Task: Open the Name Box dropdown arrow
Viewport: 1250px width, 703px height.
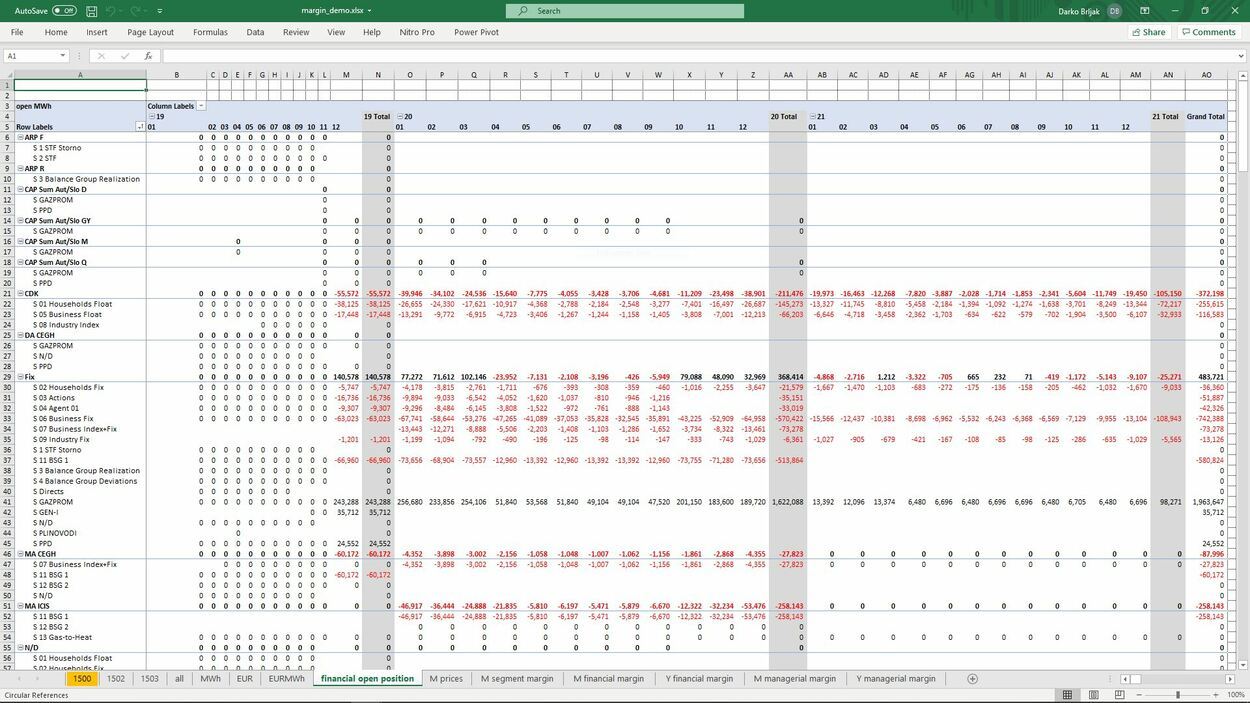Action: pyautogui.click(x=63, y=56)
